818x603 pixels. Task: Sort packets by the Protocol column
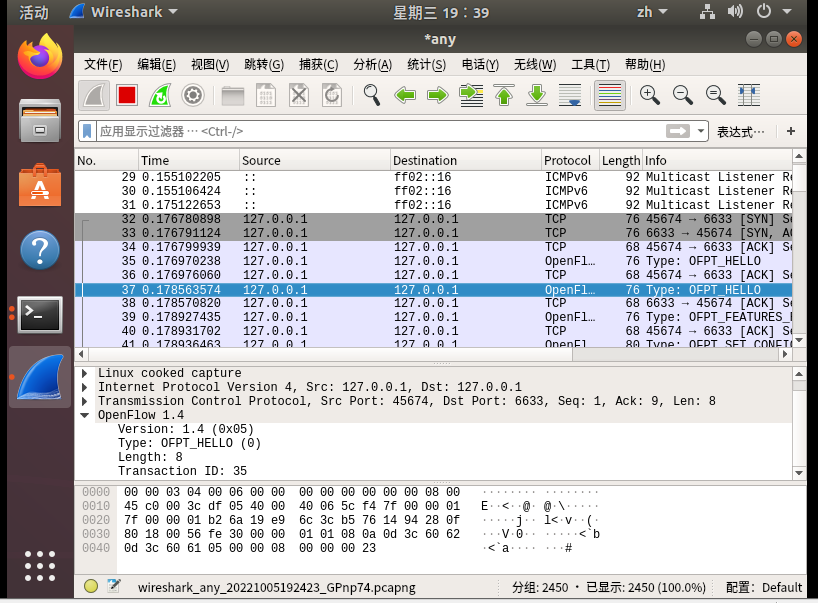(570, 160)
